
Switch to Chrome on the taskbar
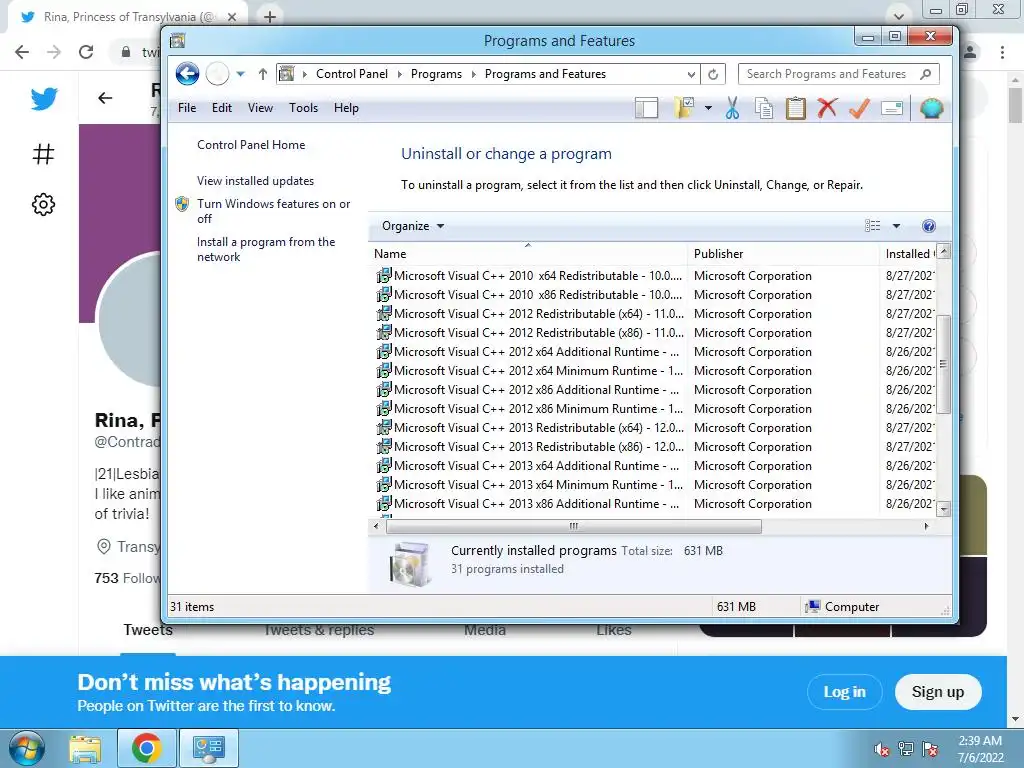tap(146, 748)
